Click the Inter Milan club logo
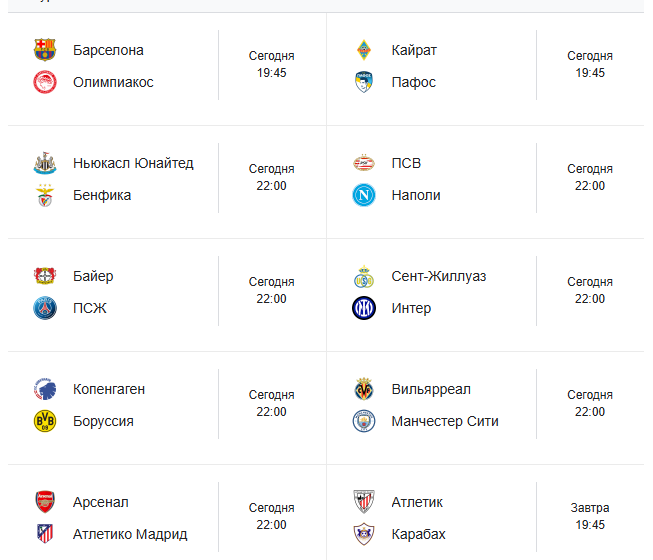Image resolution: width=653 pixels, height=560 pixels. (x=364, y=308)
